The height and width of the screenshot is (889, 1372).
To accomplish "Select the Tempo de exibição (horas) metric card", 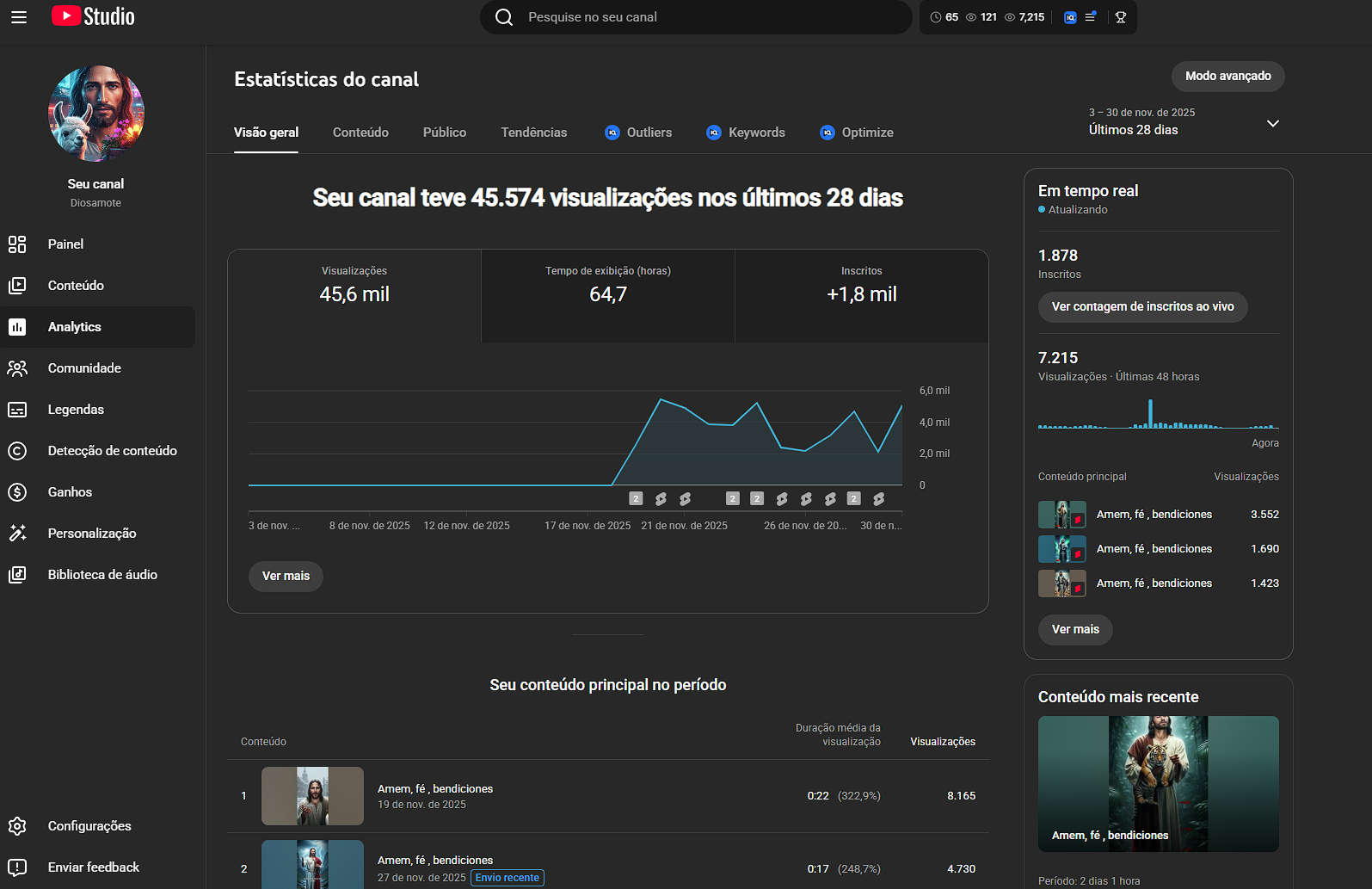I will point(607,296).
